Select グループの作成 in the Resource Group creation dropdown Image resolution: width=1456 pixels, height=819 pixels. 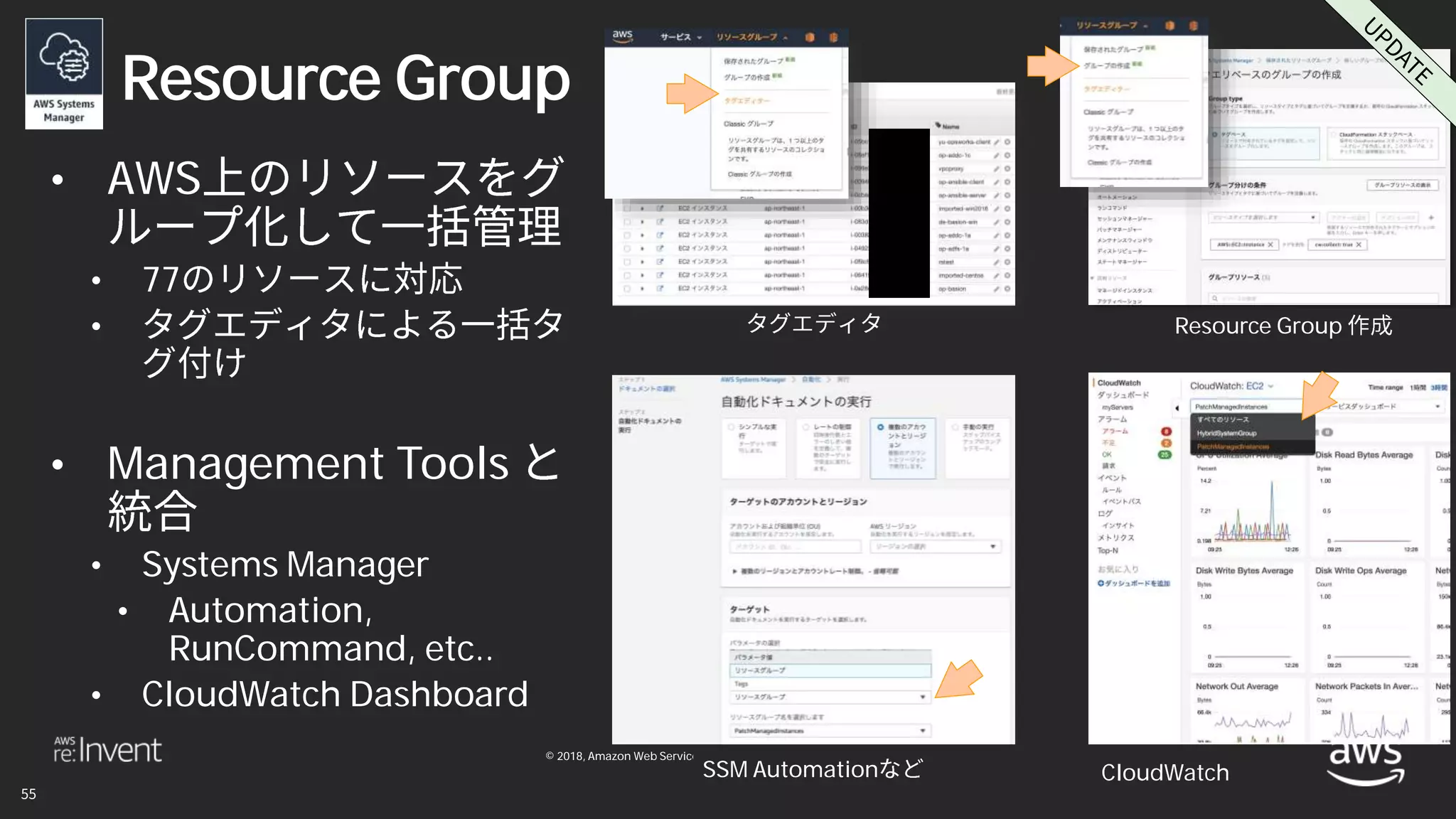click(x=1107, y=65)
